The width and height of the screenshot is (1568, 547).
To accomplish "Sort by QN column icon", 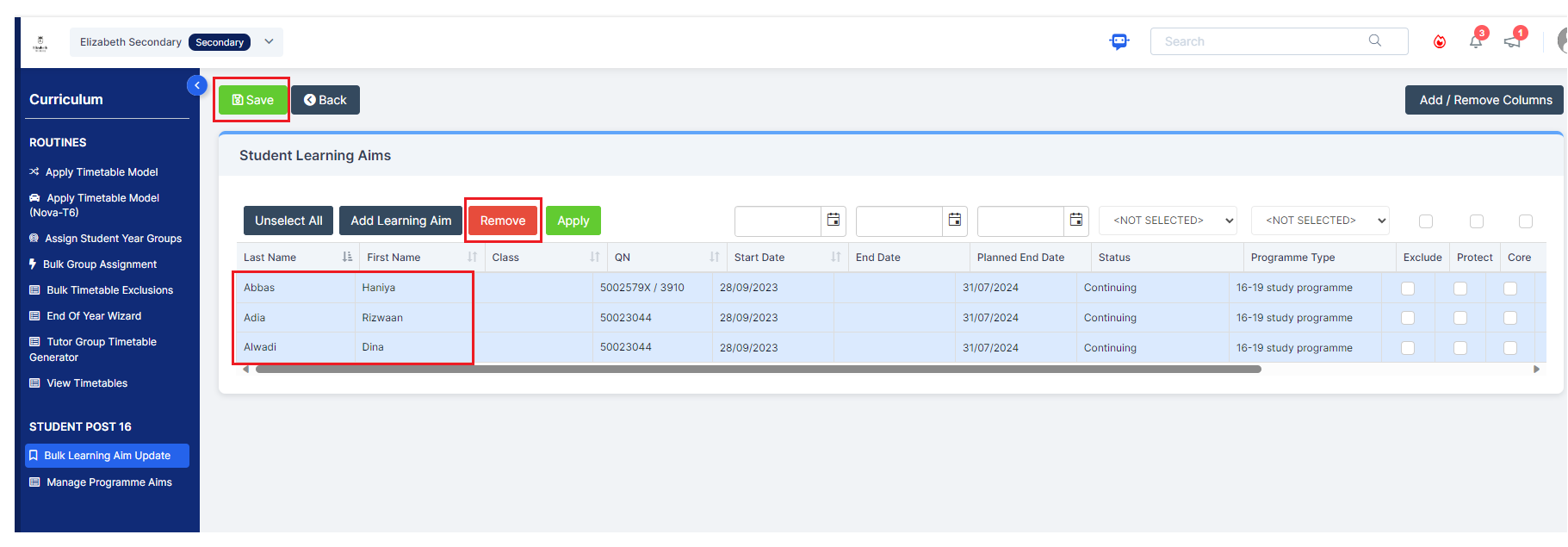I will (714, 257).
